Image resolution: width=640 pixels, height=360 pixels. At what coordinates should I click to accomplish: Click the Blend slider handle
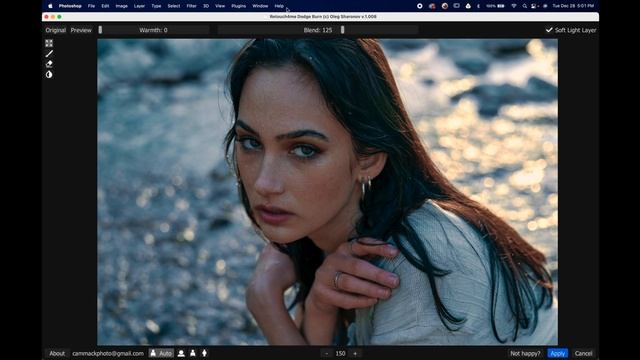pyautogui.click(x=342, y=30)
